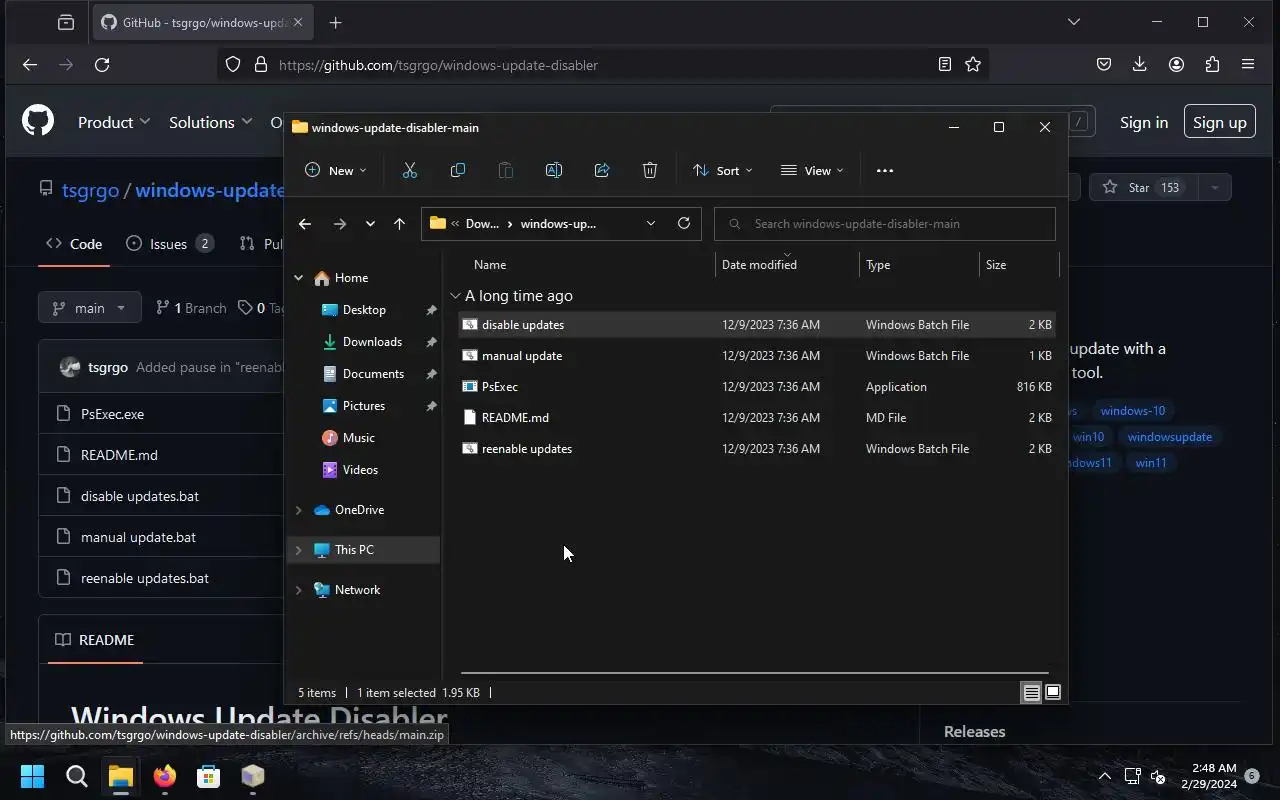1280x800 pixels.
Task: Open taskbar Search
Action: (x=76, y=776)
